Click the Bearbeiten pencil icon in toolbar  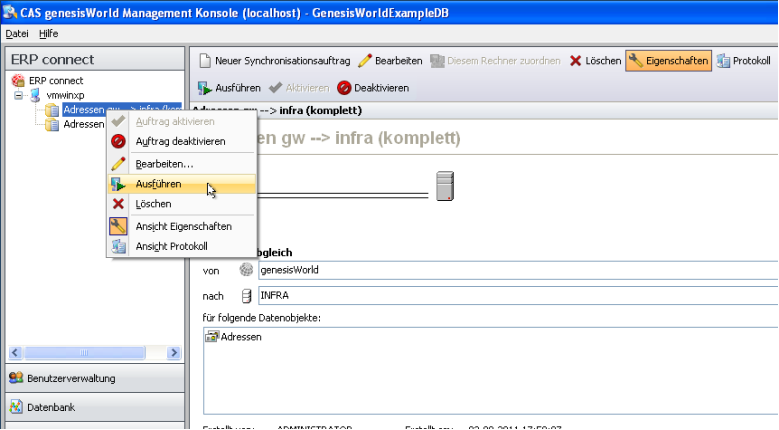click(365, 61)
